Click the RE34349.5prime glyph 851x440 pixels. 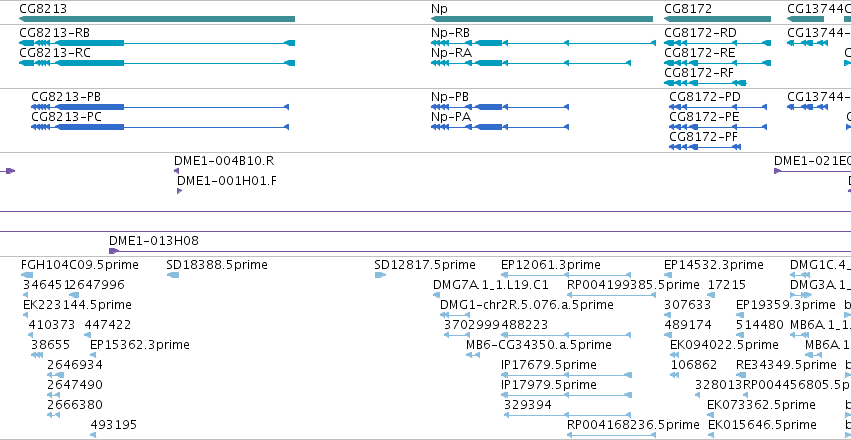click(740, 375)
